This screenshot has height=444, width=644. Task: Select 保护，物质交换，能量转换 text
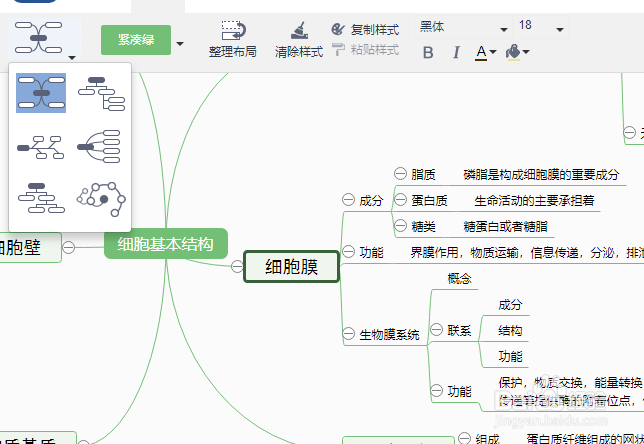570,383
